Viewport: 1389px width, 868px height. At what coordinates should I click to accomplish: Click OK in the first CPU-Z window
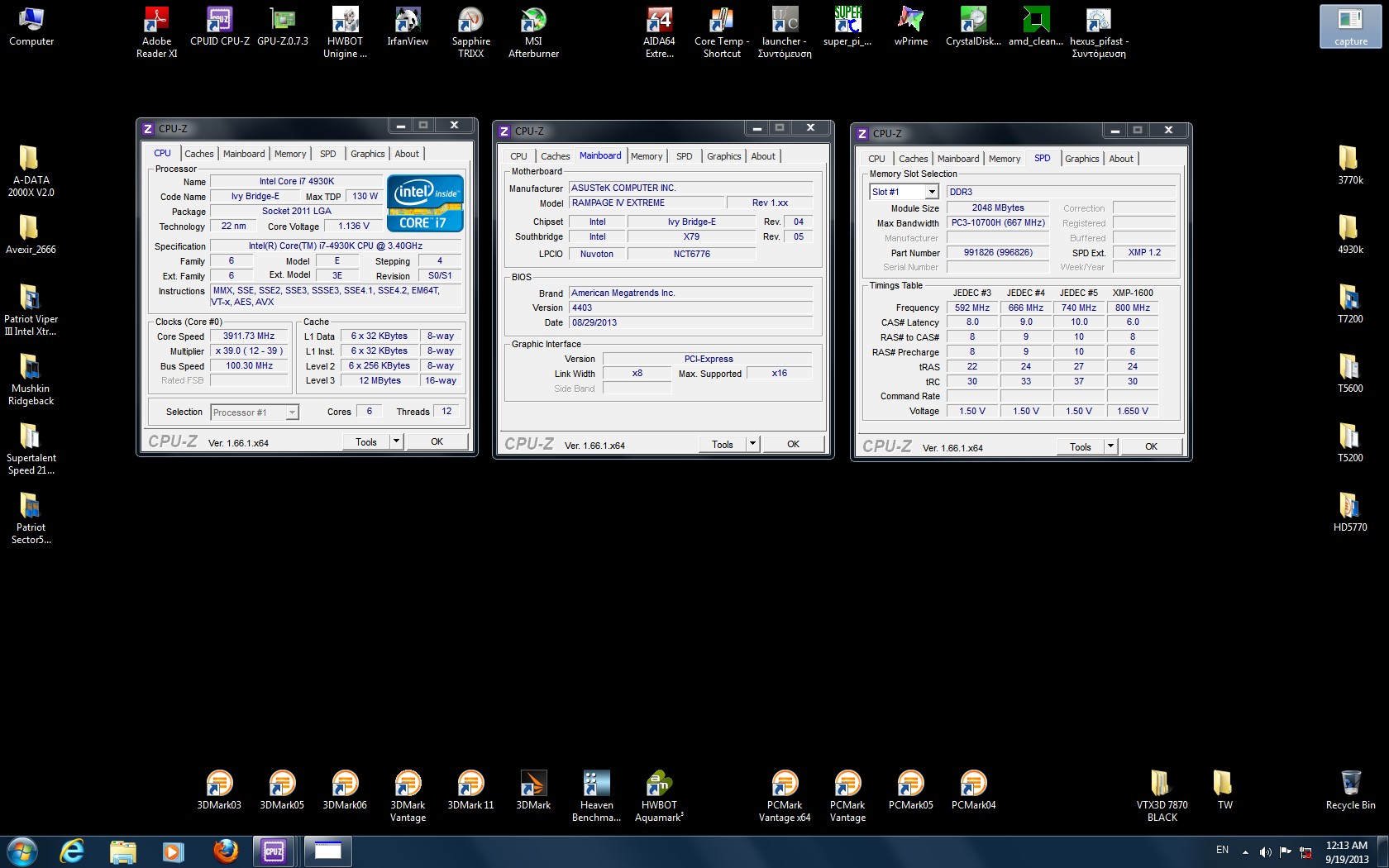437,442
